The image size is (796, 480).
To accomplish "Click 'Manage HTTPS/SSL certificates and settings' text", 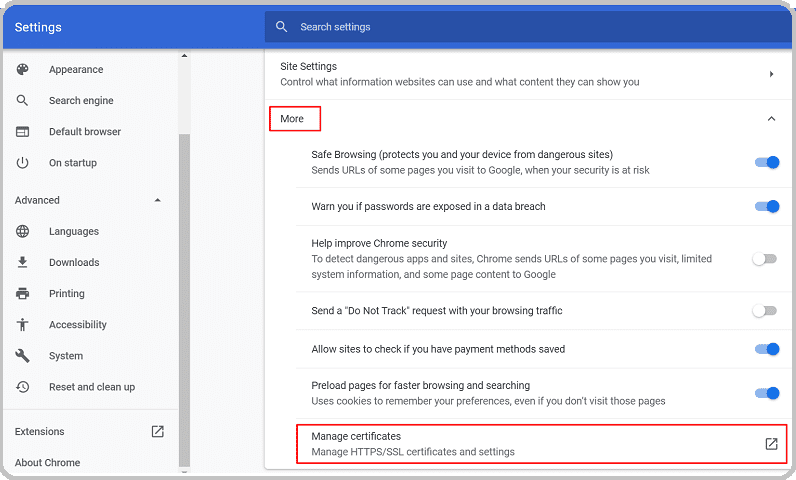I will click(x=413, y=452).
